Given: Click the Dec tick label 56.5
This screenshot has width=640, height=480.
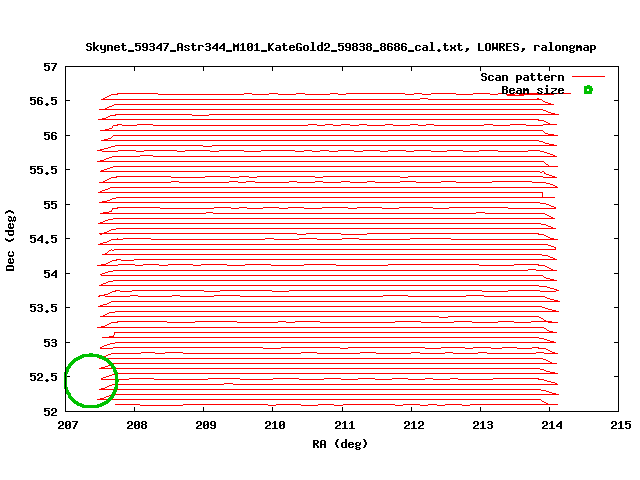Looking at the screenshot, I should coord(43,101).
